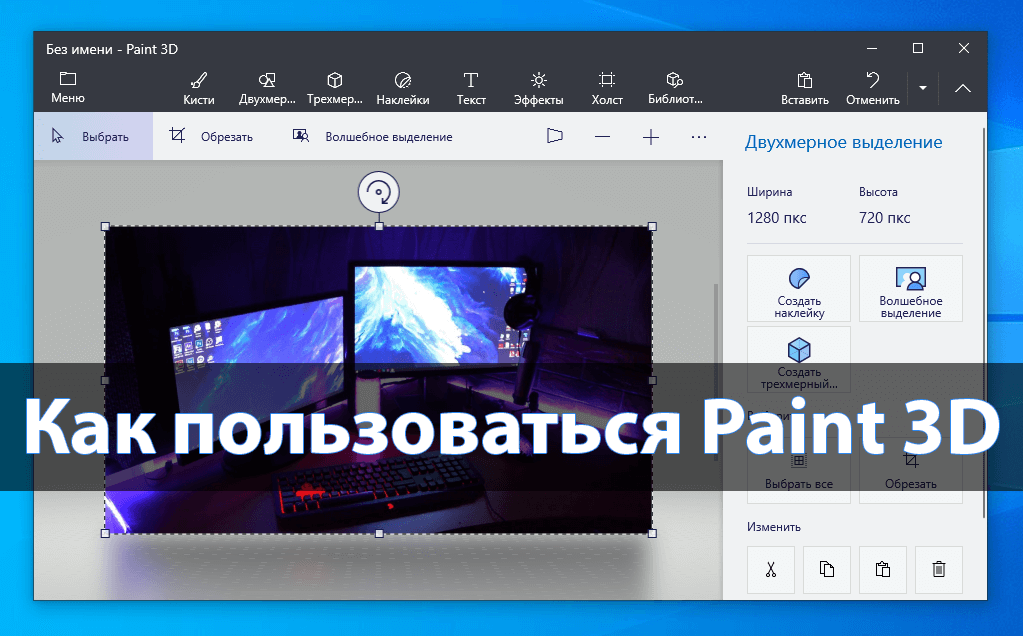Open the Библиотека 3D library

tap(675, 88)
